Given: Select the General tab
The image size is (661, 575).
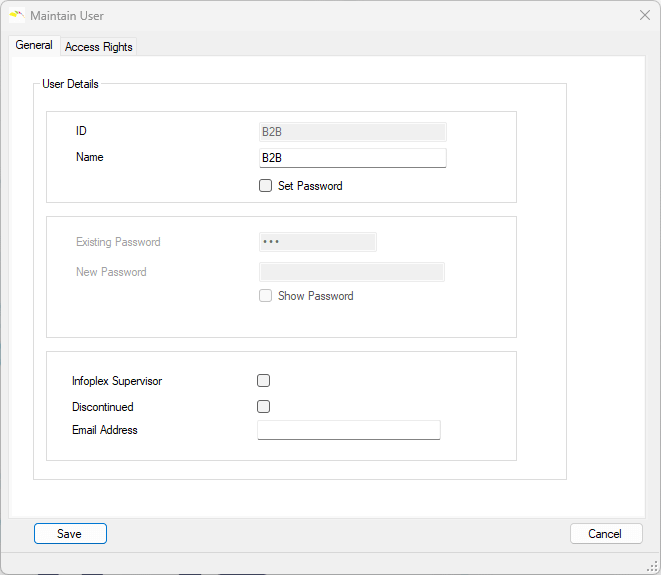Looking at the screenshot, I should 34,46.
